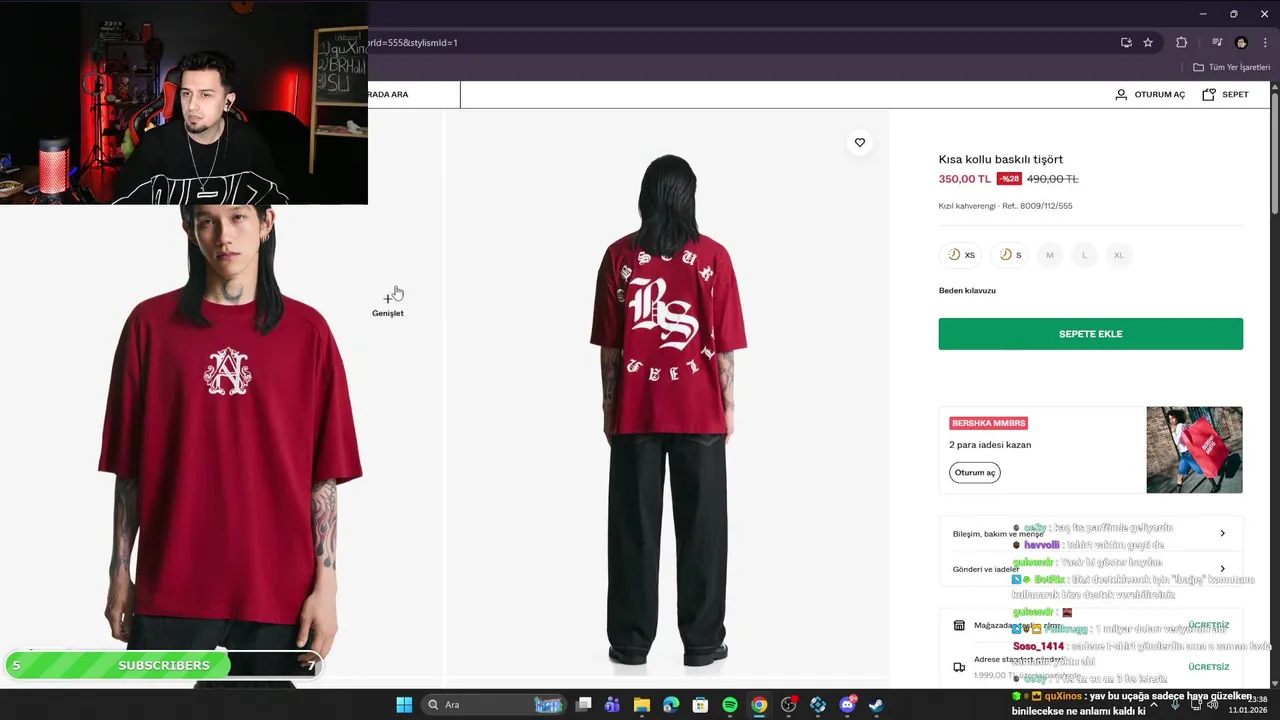Click the BERSHKA MMBRS badge

point(988,423)
